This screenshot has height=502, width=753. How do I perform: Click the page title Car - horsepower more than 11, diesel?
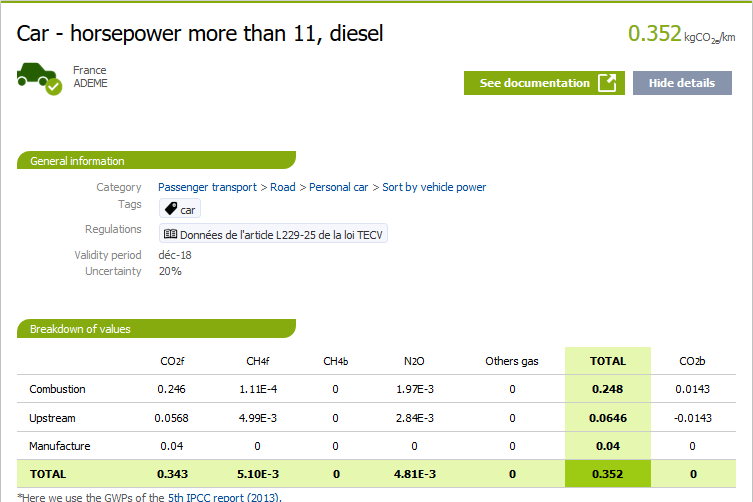(x=200, y=34)
